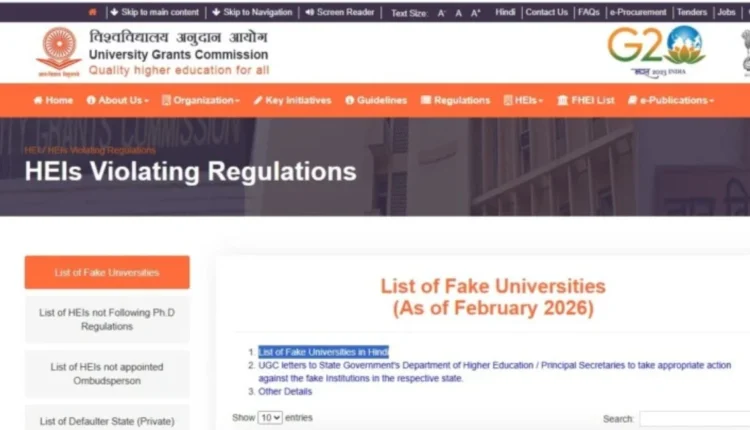The image size is (750, 430).
Task: Open the G20 India logo
Action: [657, 51]
